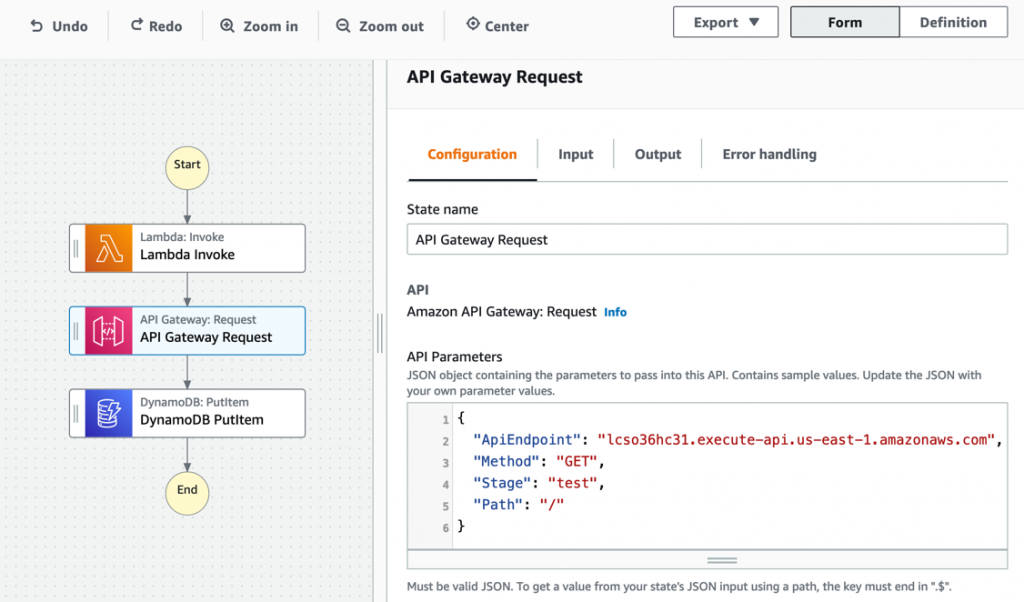Click the Redo icon
The image size is (1024, 602).
136,26
